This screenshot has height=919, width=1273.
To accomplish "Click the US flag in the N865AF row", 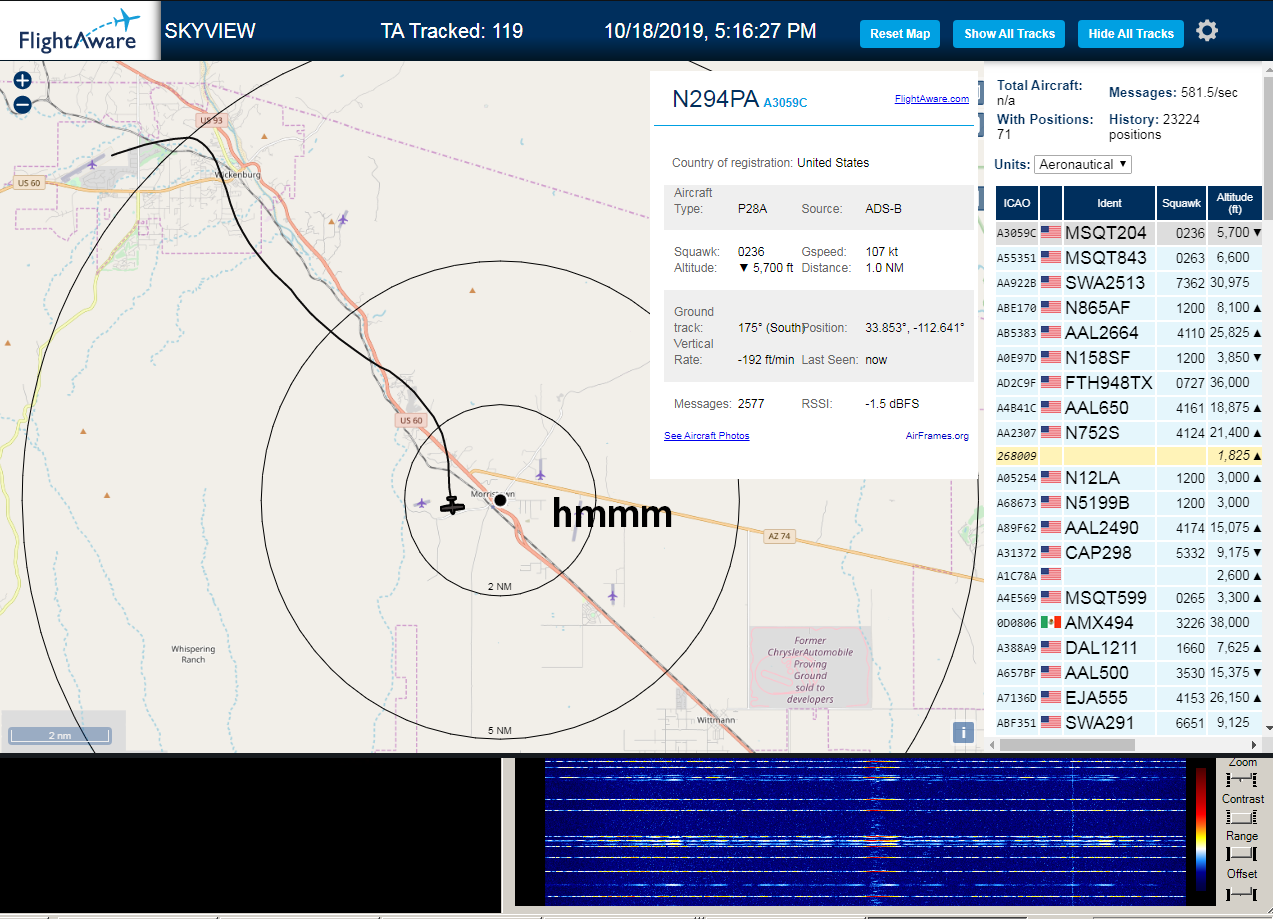I will click(x=1051, y=307).
